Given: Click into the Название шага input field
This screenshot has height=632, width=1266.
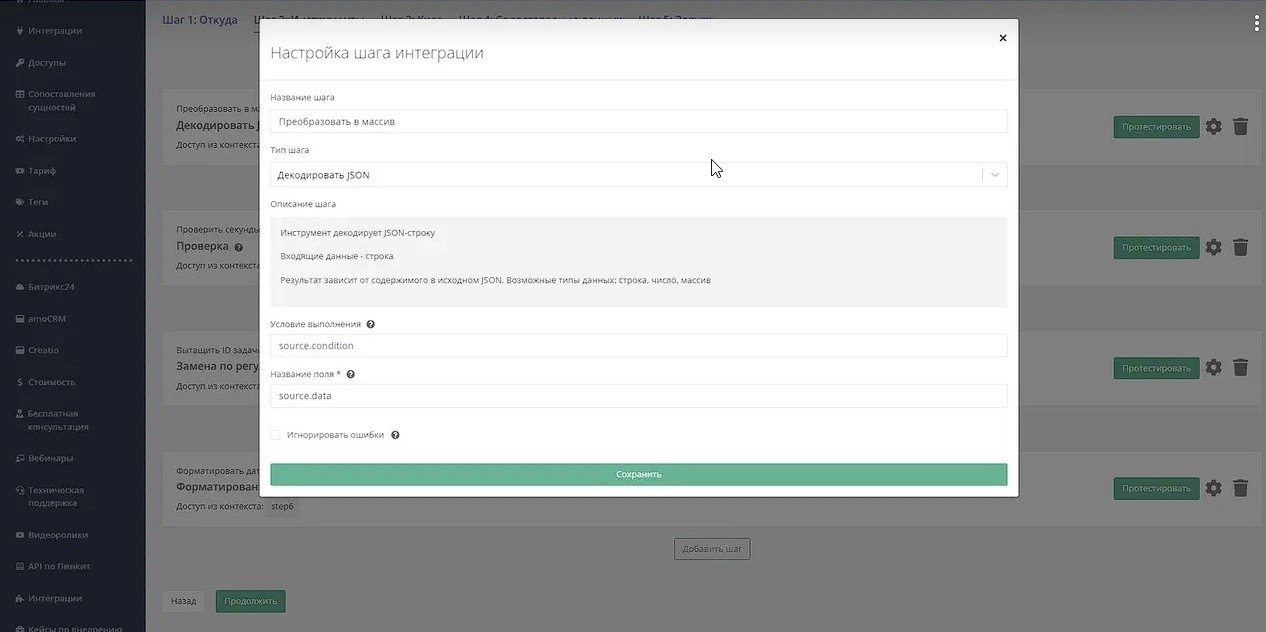Looking at the screenshot, I should [638, 121].
